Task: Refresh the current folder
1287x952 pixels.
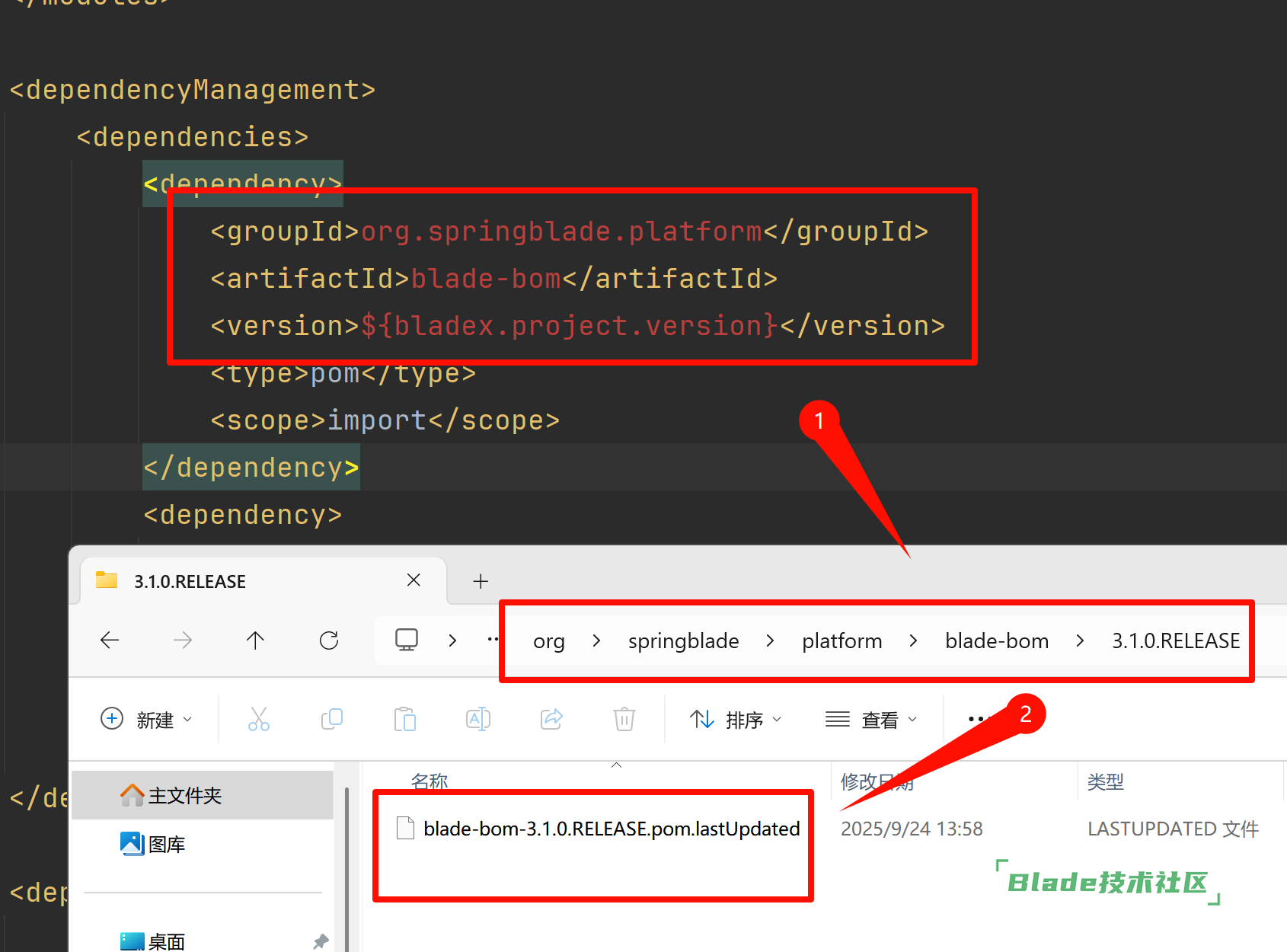Action: click(x=329, y=641)
